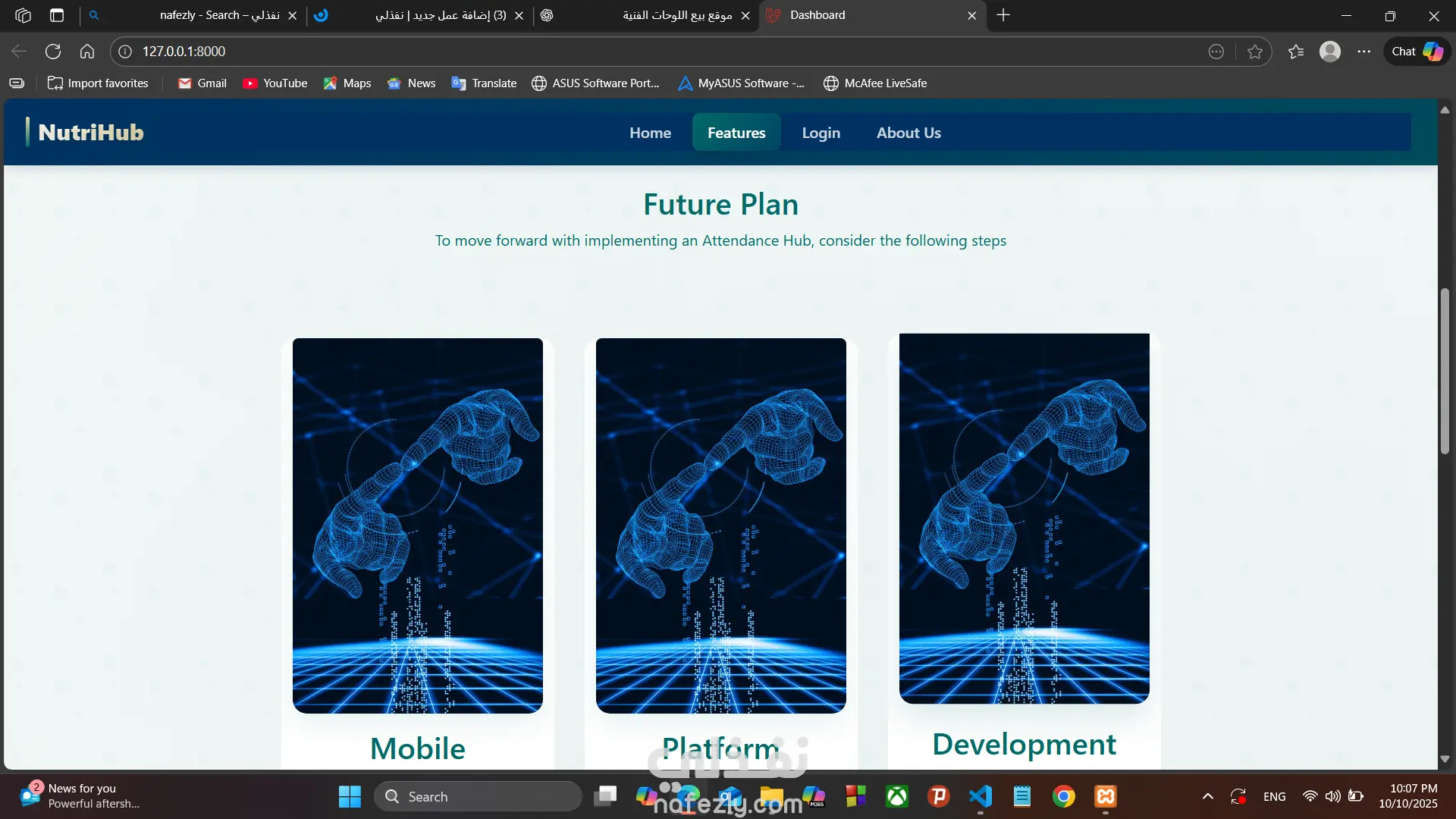This screenshot has height=819, width=1456.
Task: Launch XAMPP from the taskbar
Action: pos(1106,796)
